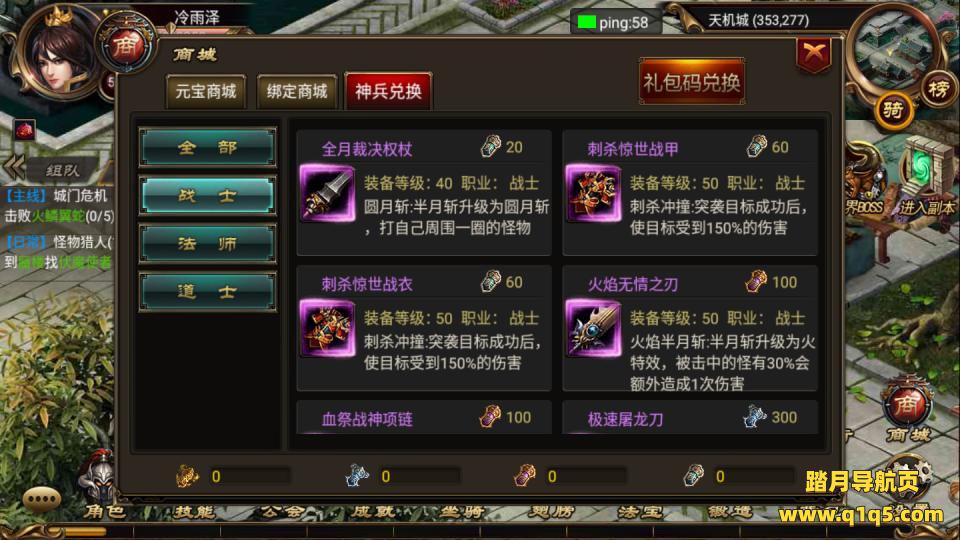Viewport: 960px width, 540px height.
Task: Open the 榜 ranking icon
Action: pyautogui.click(x=937, y=90)
